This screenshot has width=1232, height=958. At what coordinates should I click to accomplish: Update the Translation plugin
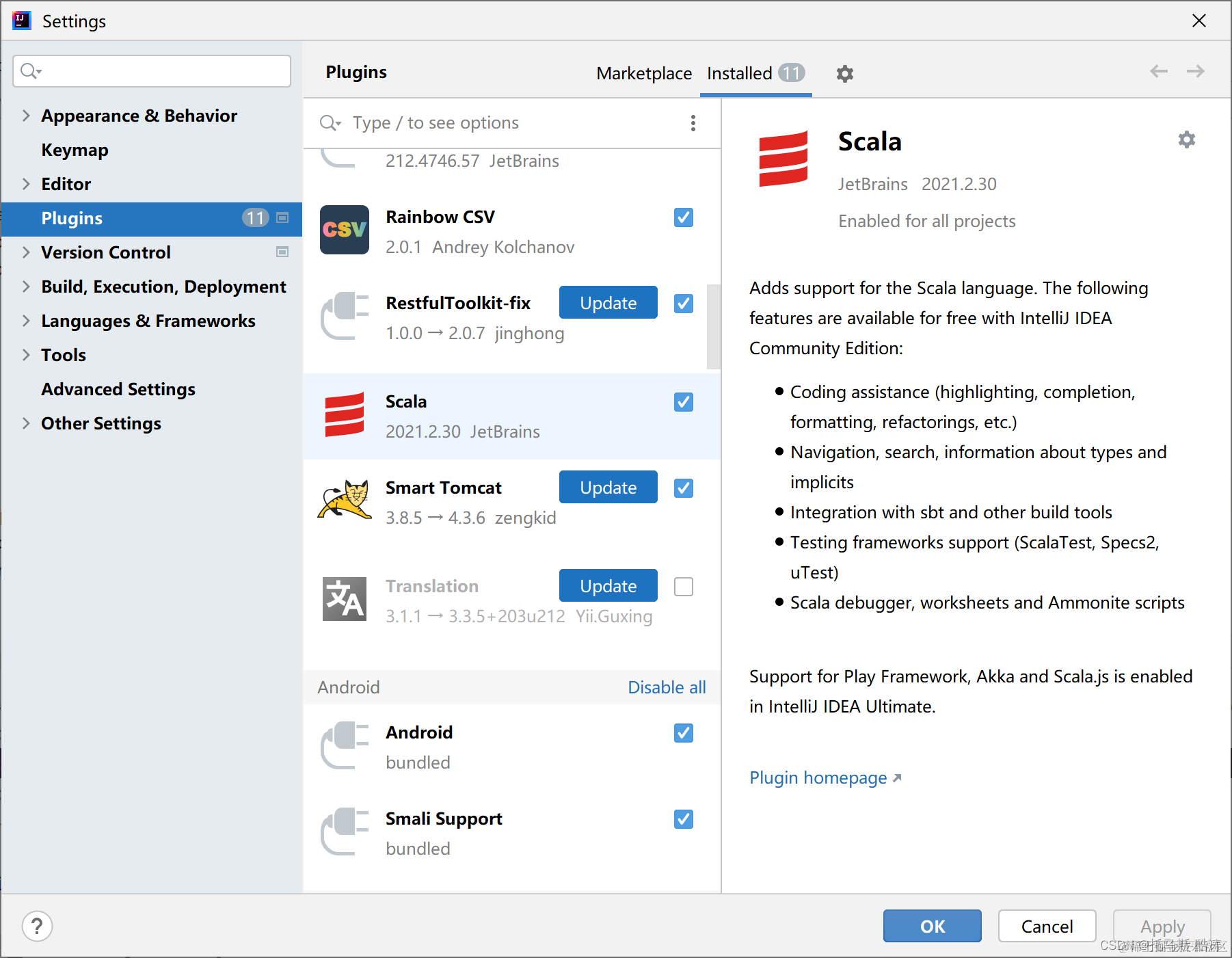(x=608, y=586)
